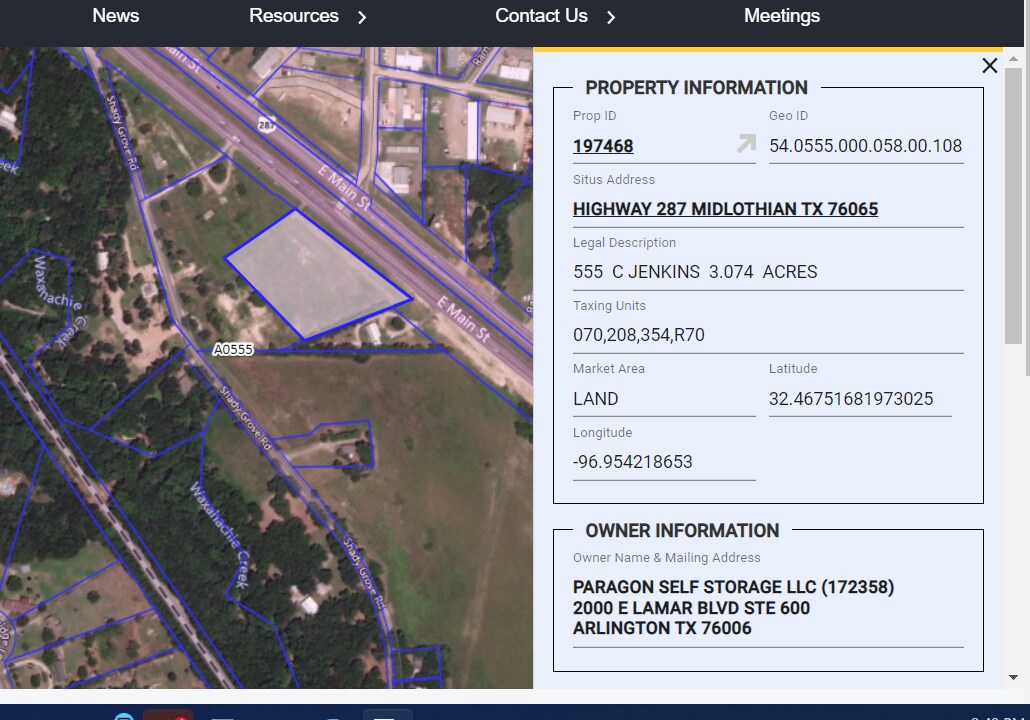Viewport: 1030px width, 720px height.
Task: Expand the Resources dropdown chevron
Action: click(x=361, y=17)
